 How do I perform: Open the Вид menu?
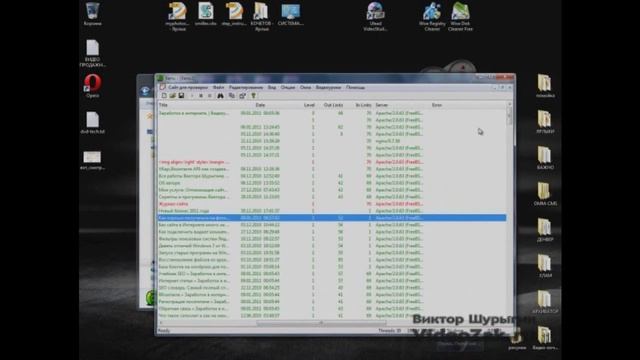272,87
